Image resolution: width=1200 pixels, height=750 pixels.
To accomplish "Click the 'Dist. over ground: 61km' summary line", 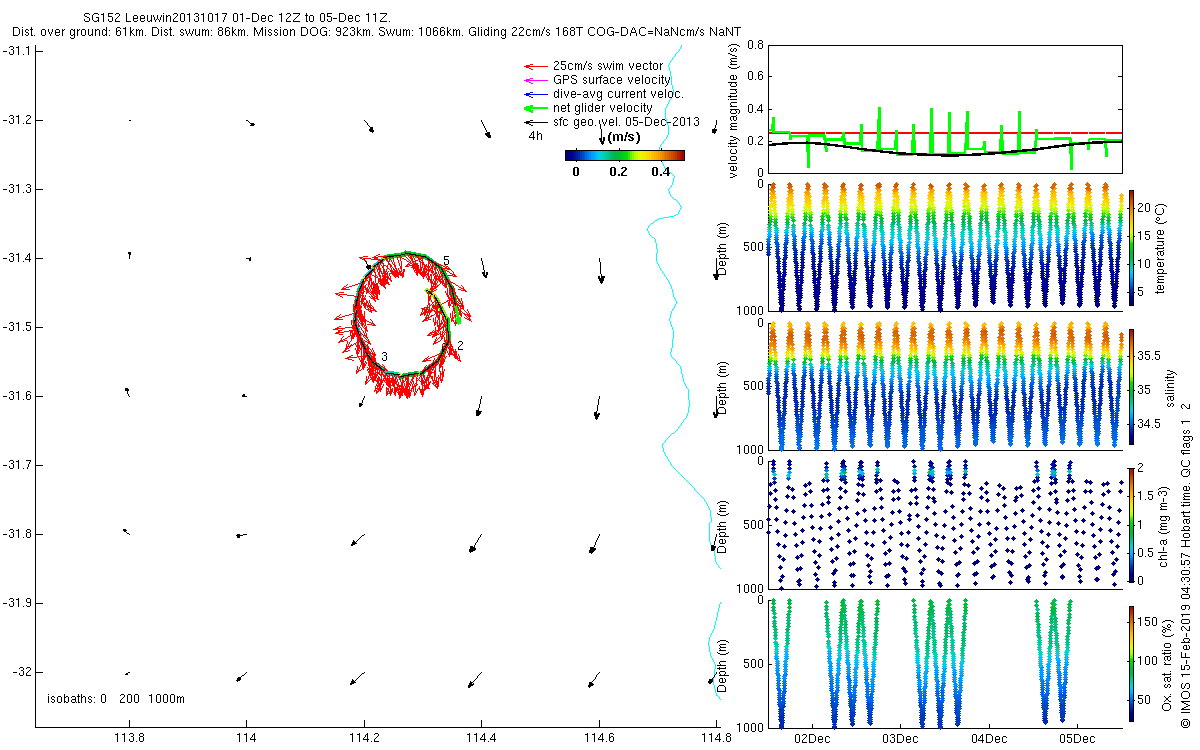I will (x=376, y=33).
